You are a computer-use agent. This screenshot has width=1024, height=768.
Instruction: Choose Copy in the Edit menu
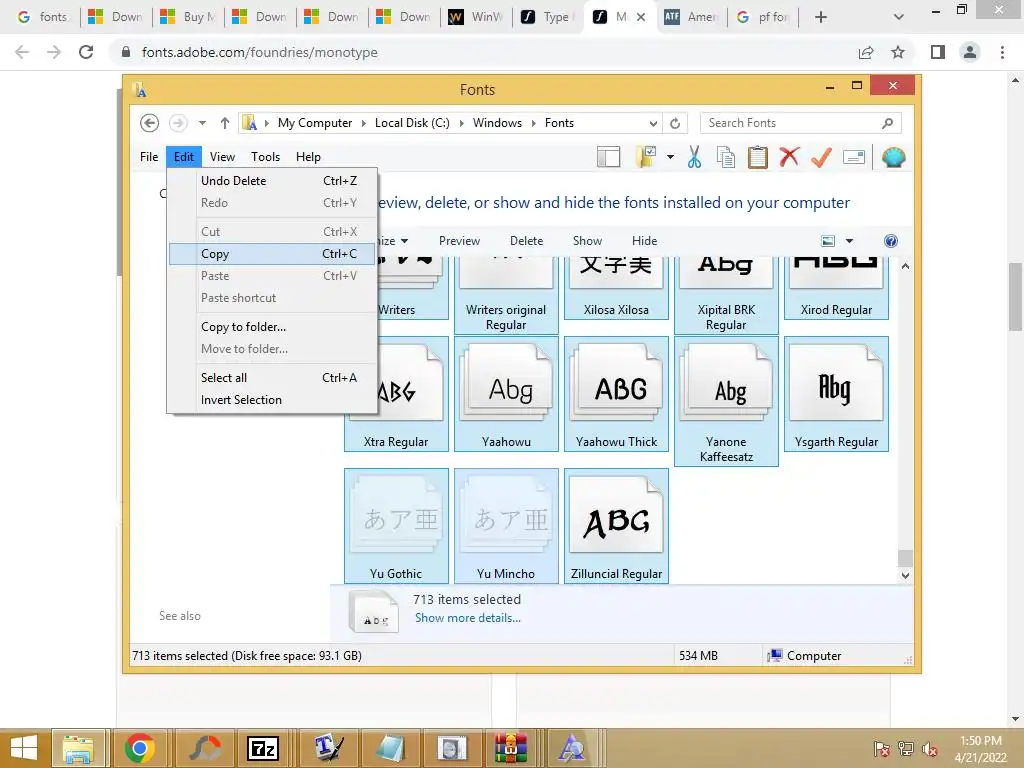272,254
